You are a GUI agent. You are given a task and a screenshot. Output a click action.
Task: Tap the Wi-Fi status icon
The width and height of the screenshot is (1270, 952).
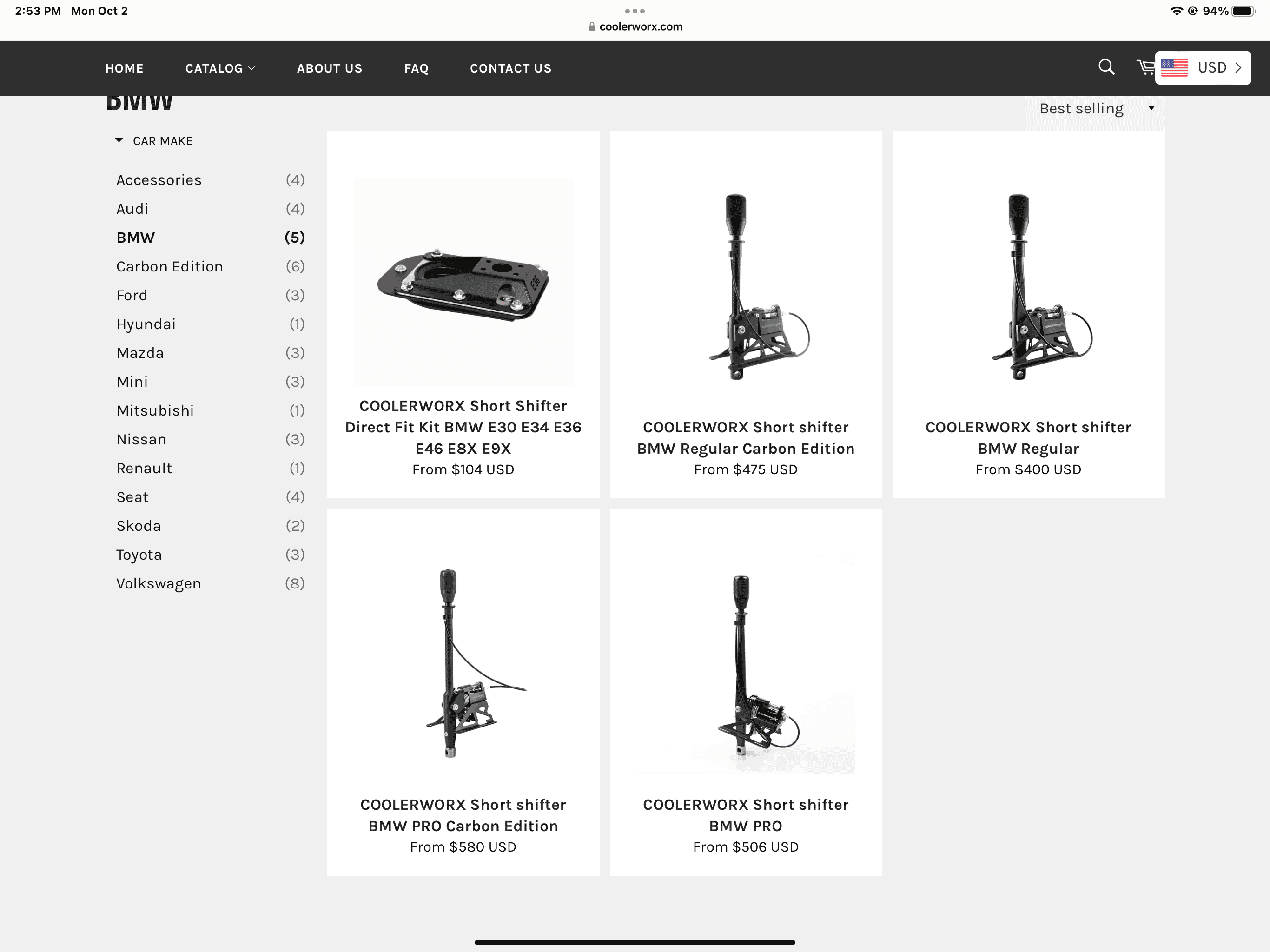point(1177,11)
